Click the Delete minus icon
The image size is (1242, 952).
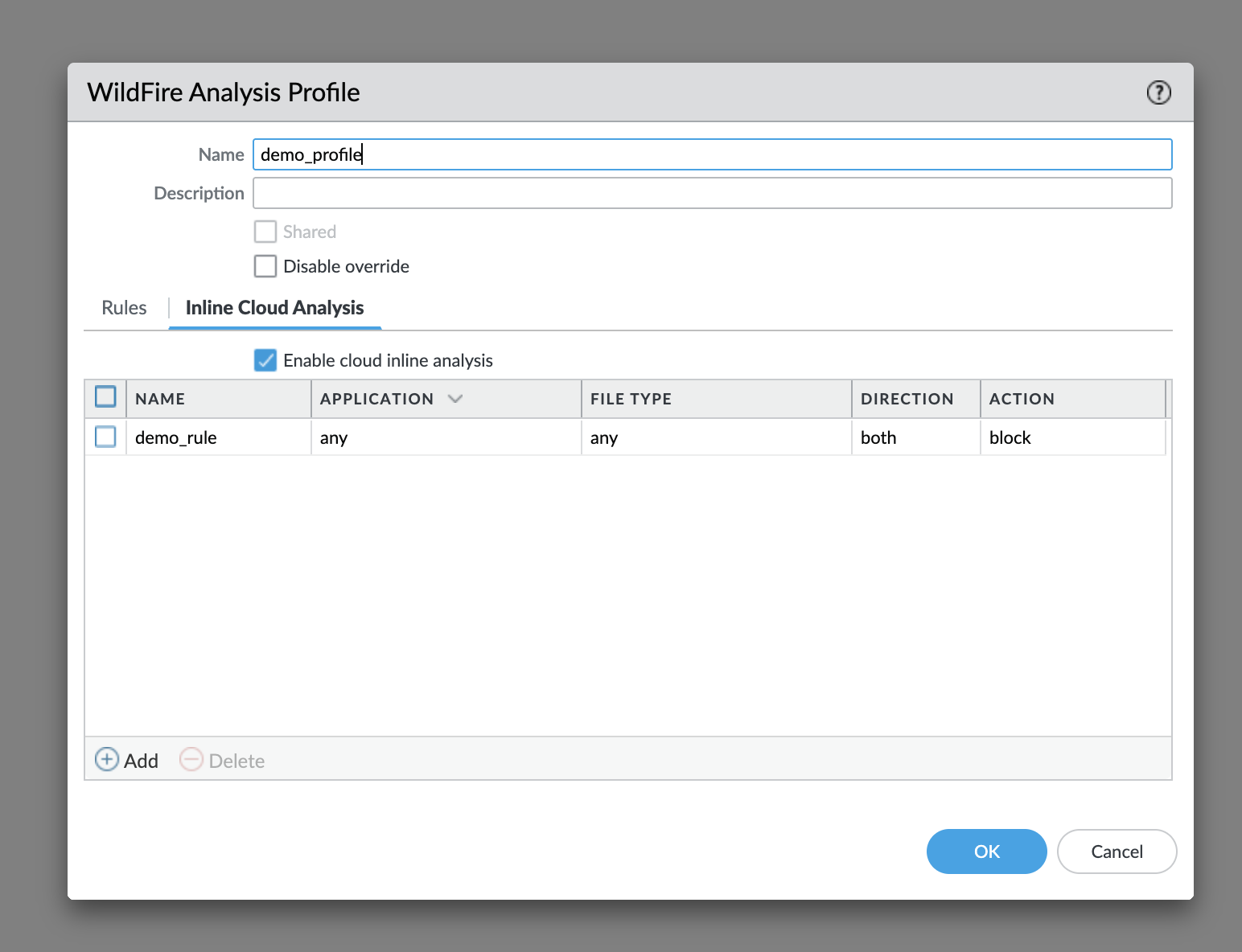[x=191, y=760]
